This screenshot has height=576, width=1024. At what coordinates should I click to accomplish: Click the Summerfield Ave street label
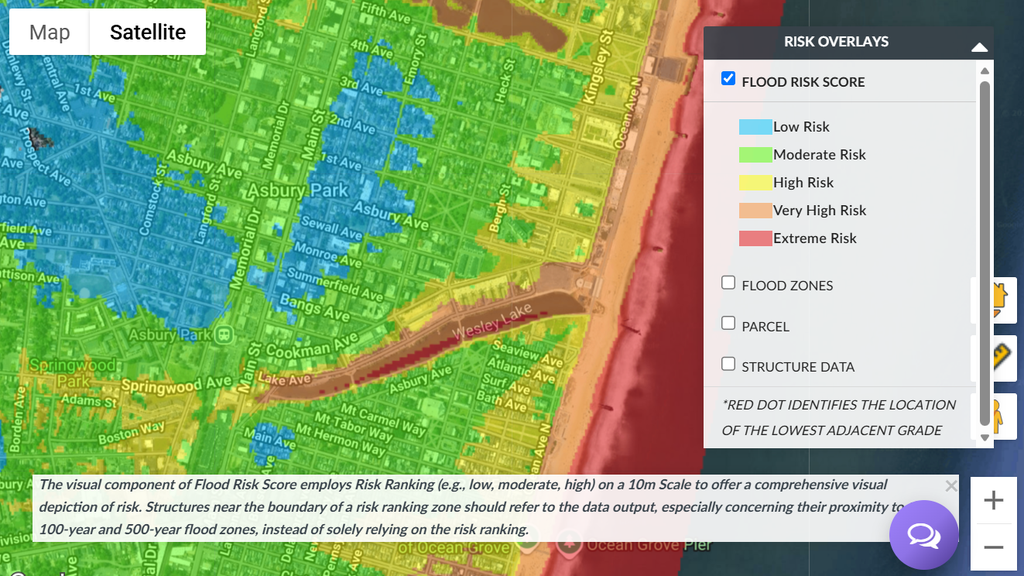tap(335, 285)
